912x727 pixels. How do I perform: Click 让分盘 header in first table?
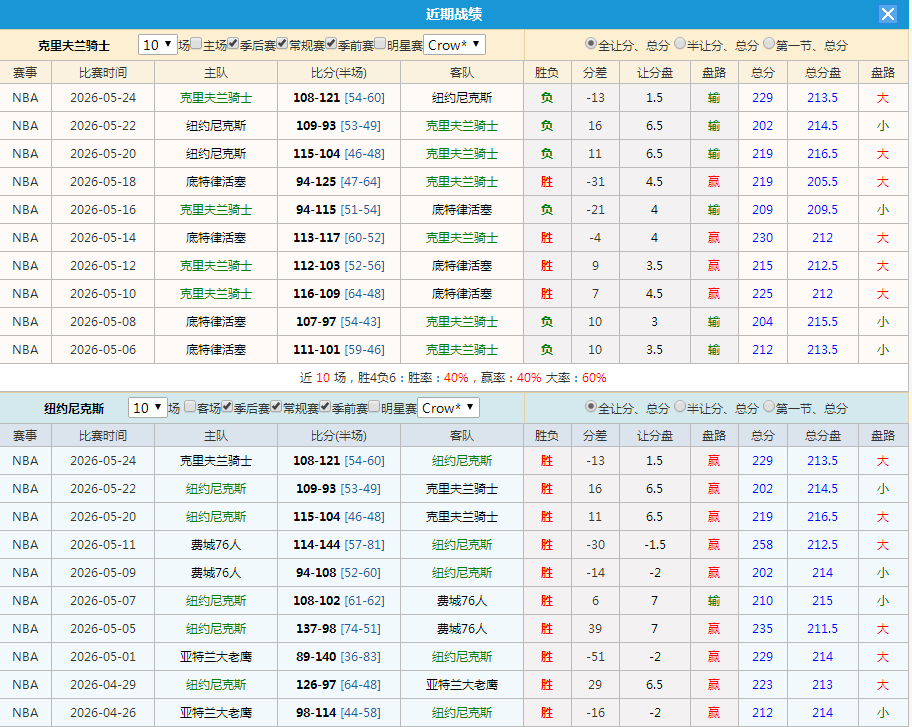click(655, 73)
